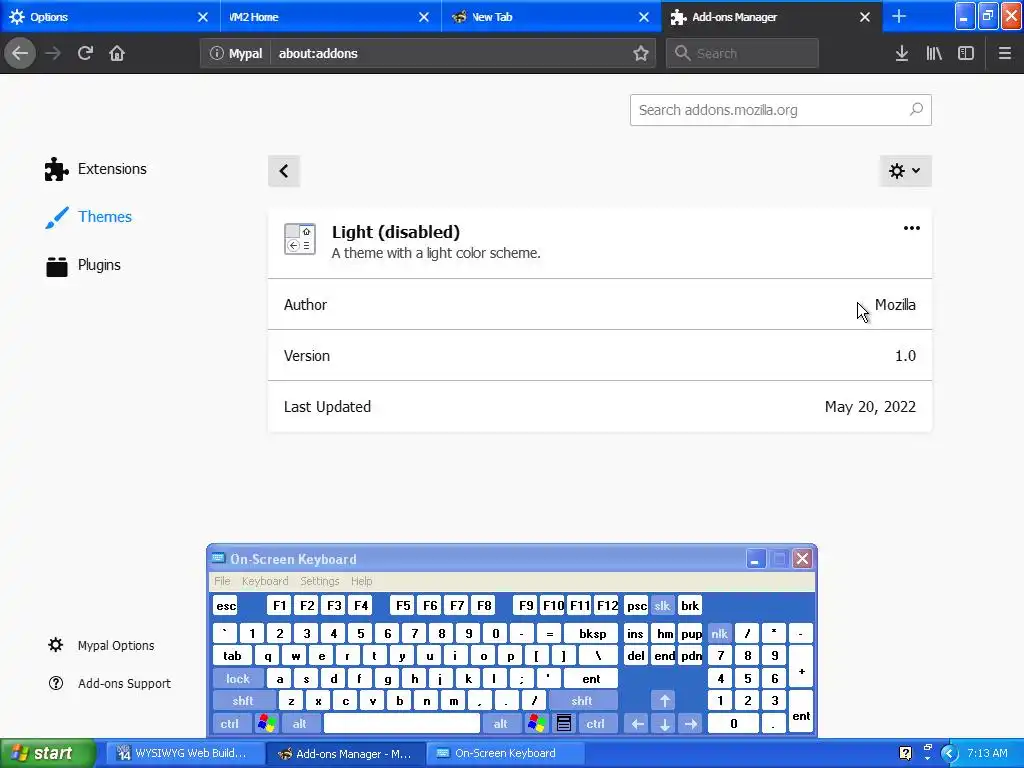Reload the current page

coord(85,53)
